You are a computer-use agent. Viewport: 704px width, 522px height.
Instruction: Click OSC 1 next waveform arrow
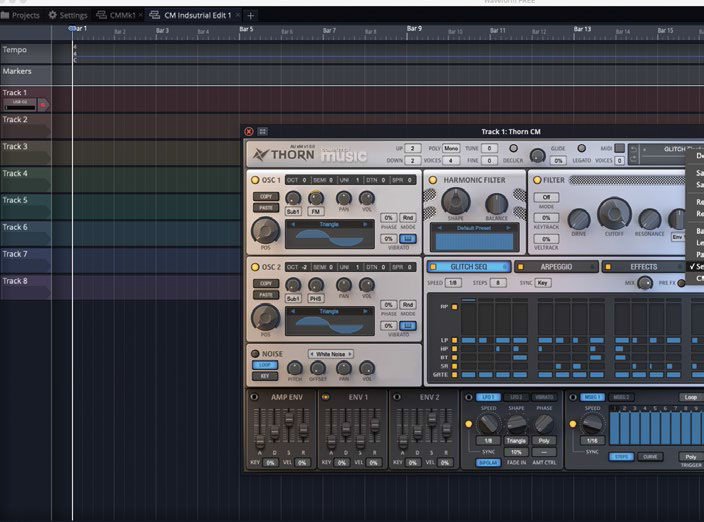(365, 224)
